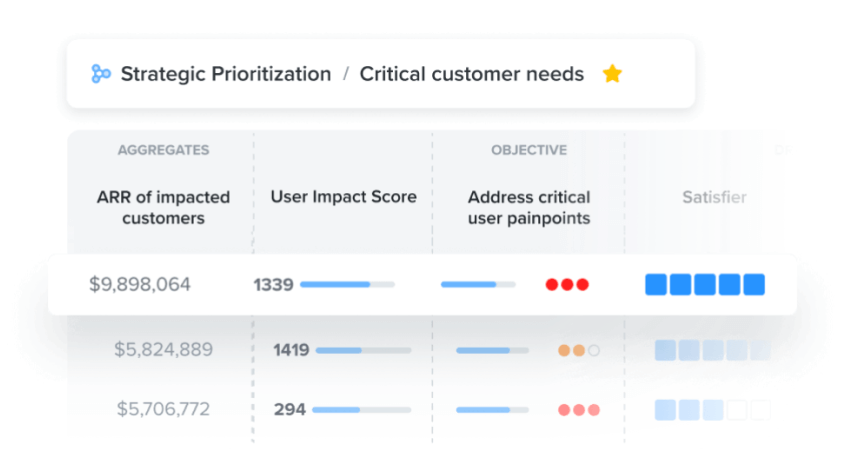Click the Address critical user painpoints header

click(x=529, y=207)
